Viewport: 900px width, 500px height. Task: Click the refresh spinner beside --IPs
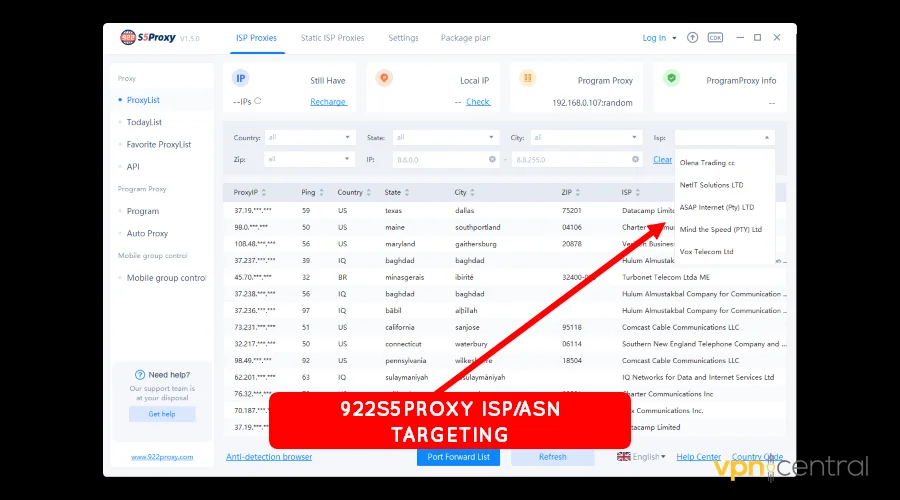(258, 101)
